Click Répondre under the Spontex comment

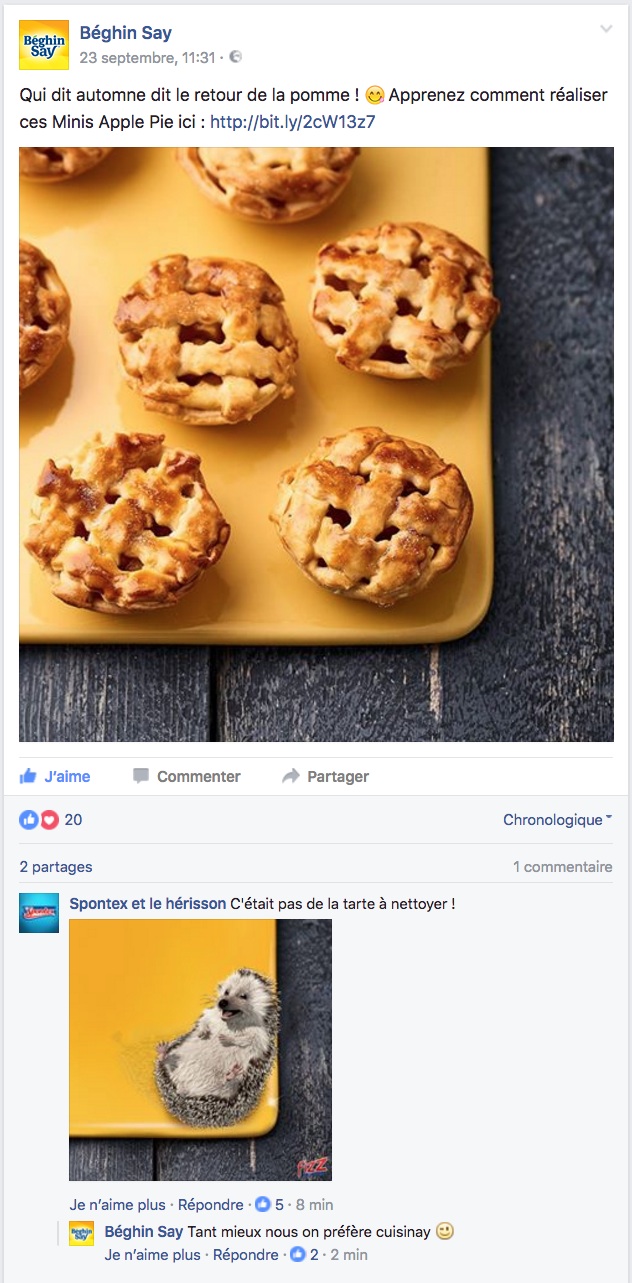[209, 1204]
